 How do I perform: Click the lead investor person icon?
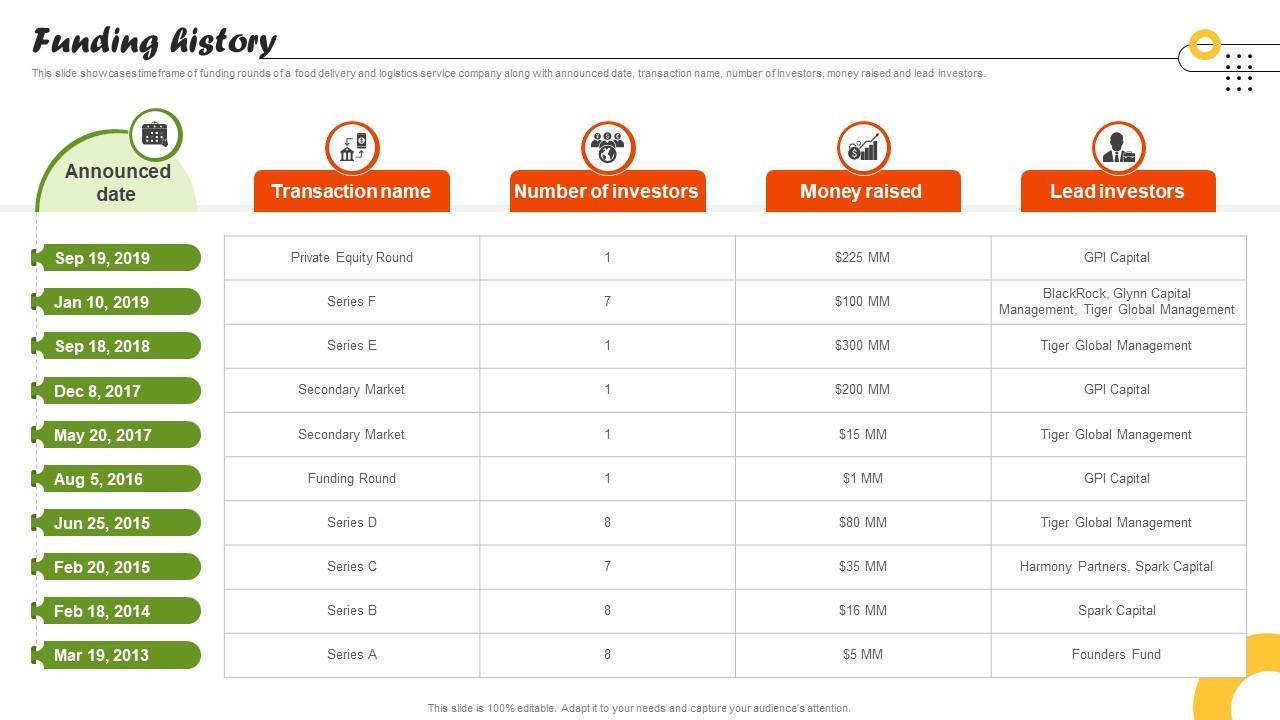(1118, 148)
